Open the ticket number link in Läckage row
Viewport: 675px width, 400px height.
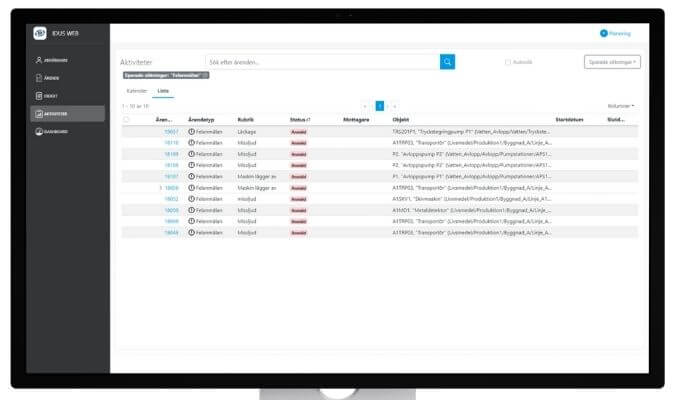click(x=171, y=132)
